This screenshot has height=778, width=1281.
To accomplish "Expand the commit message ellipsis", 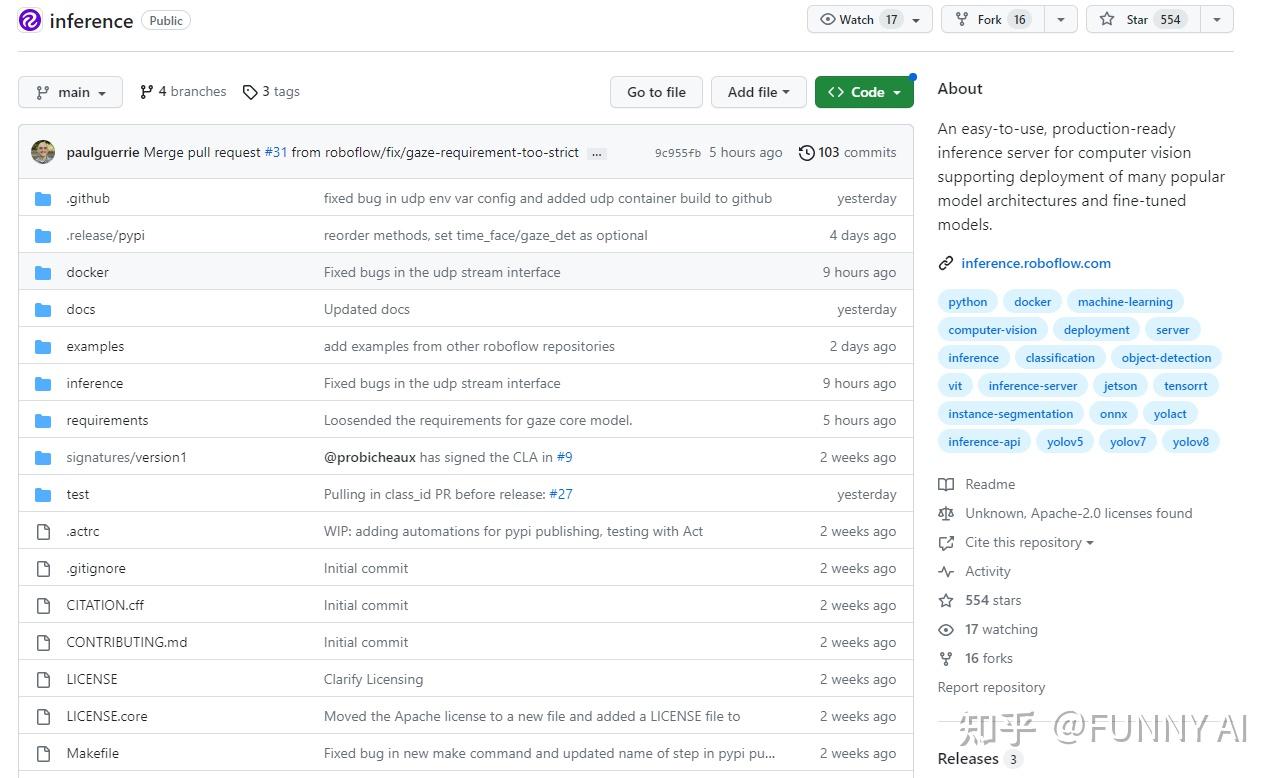I will pyautogui.click(x=597, y=154).
